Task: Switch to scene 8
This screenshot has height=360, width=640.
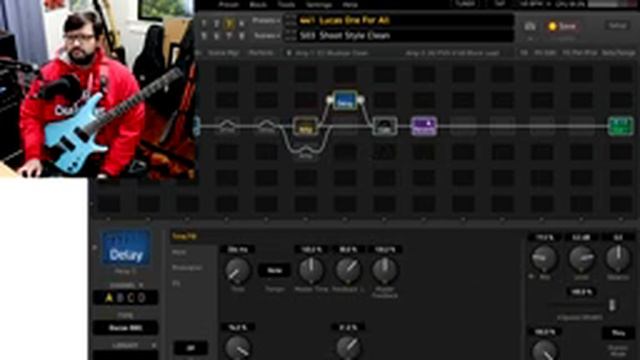Action: pyautogui.click(x=242, y=36)
